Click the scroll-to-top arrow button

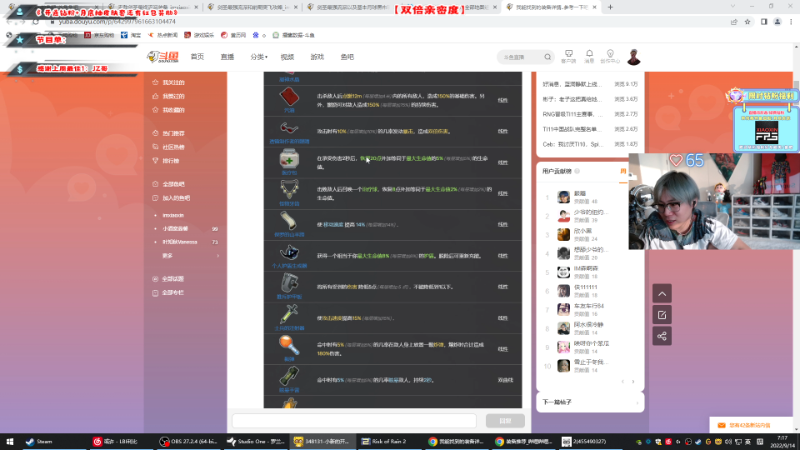(662, 294)
